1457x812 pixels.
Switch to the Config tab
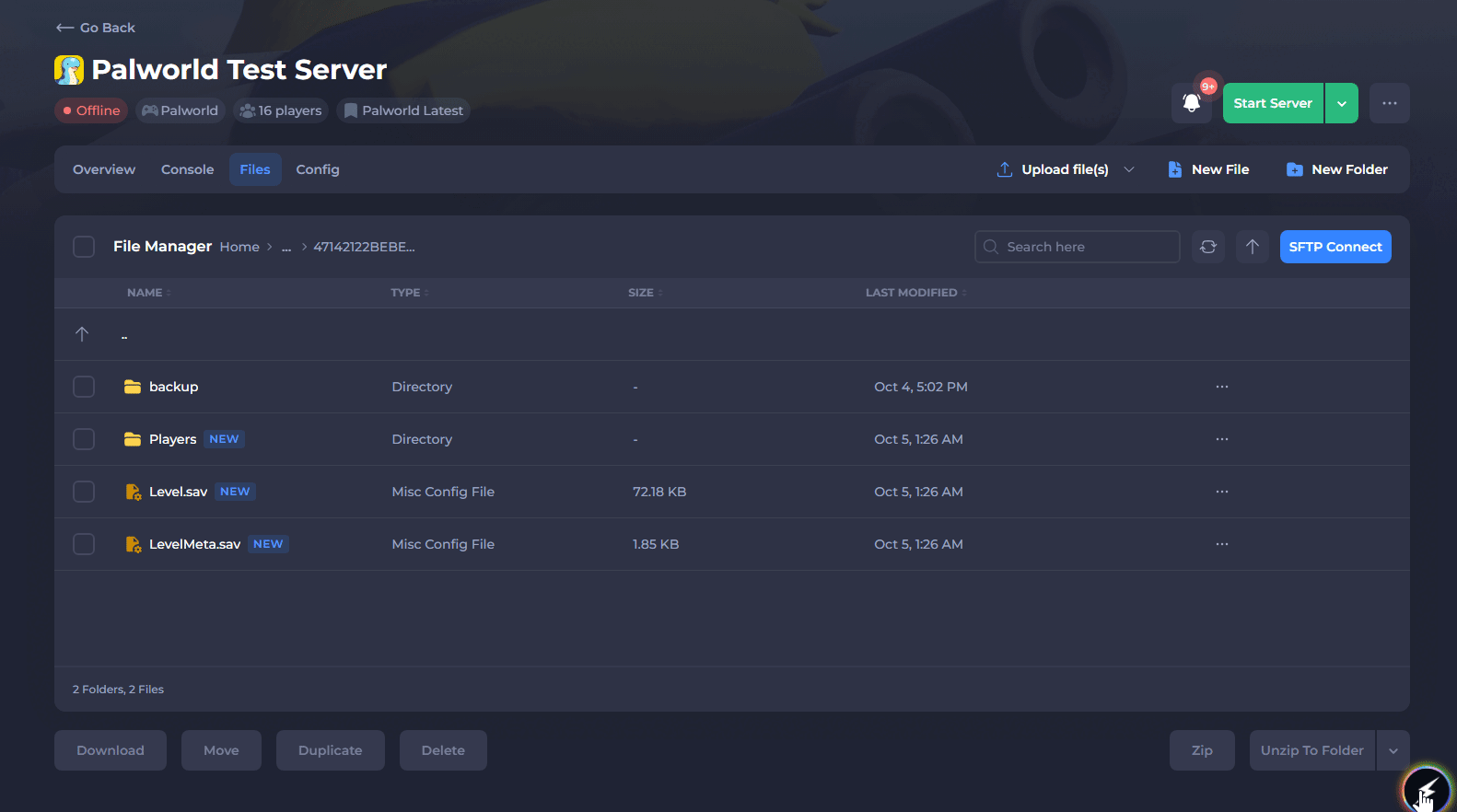(318, 169)
